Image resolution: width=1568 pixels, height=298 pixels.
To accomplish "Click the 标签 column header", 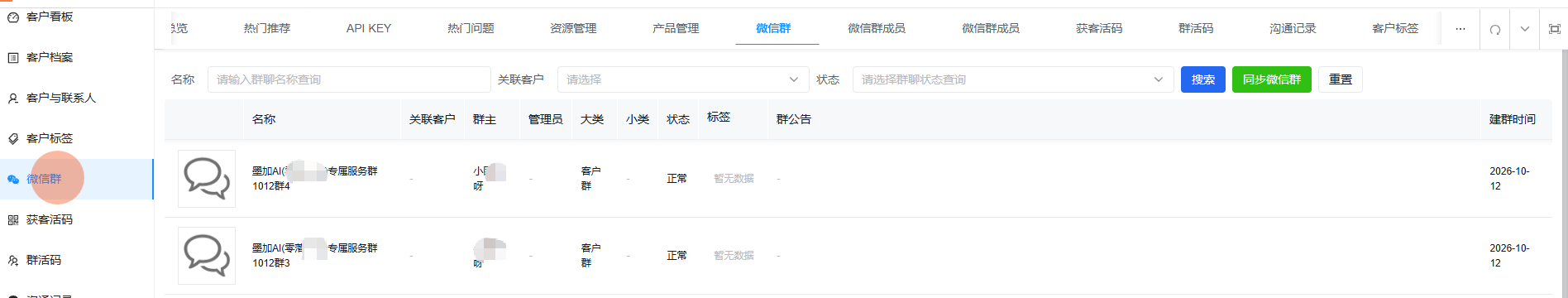I will 719,118.
